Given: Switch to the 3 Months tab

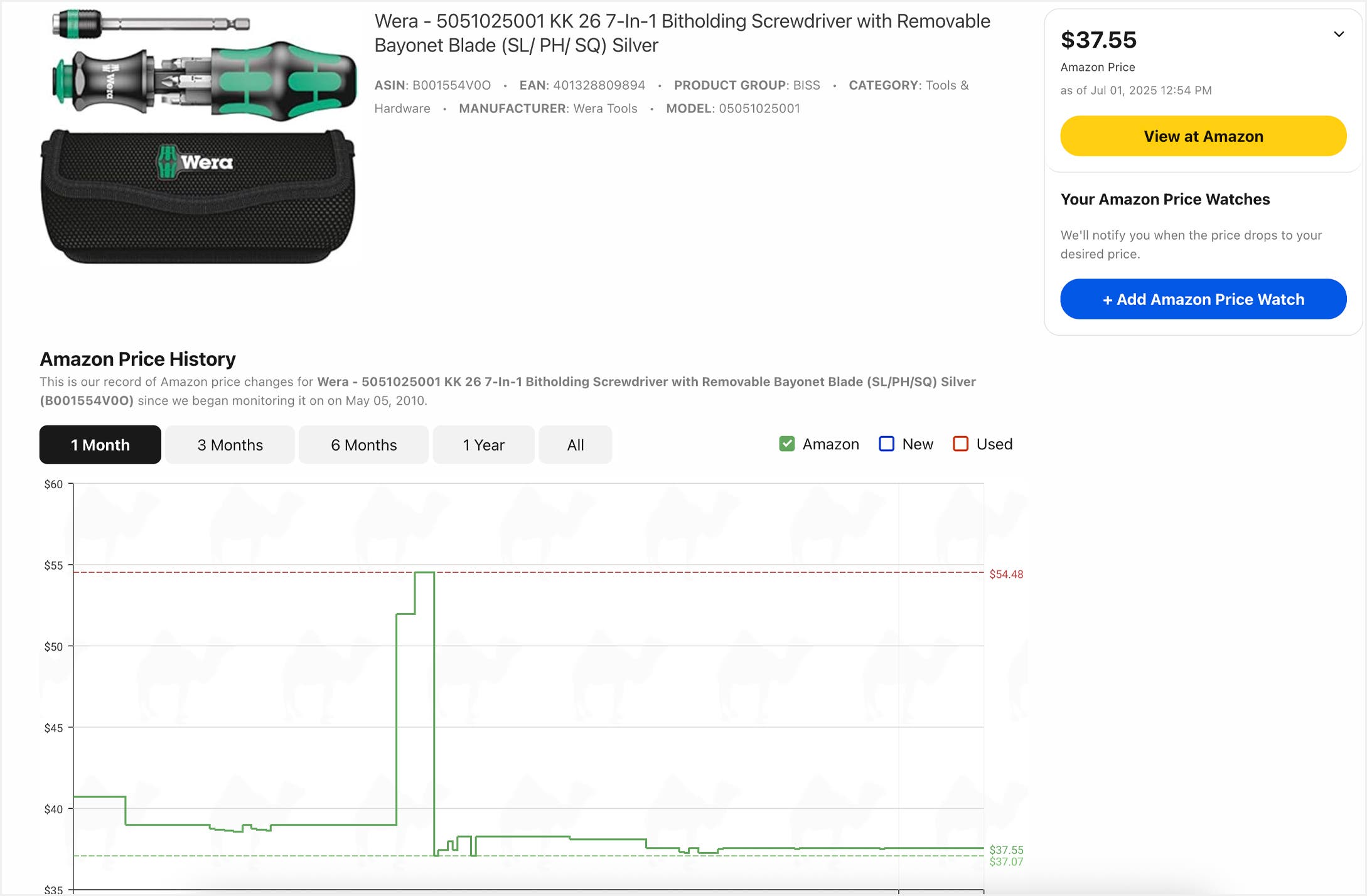Looking at the screenshot, I should click(x=230, y=445).
